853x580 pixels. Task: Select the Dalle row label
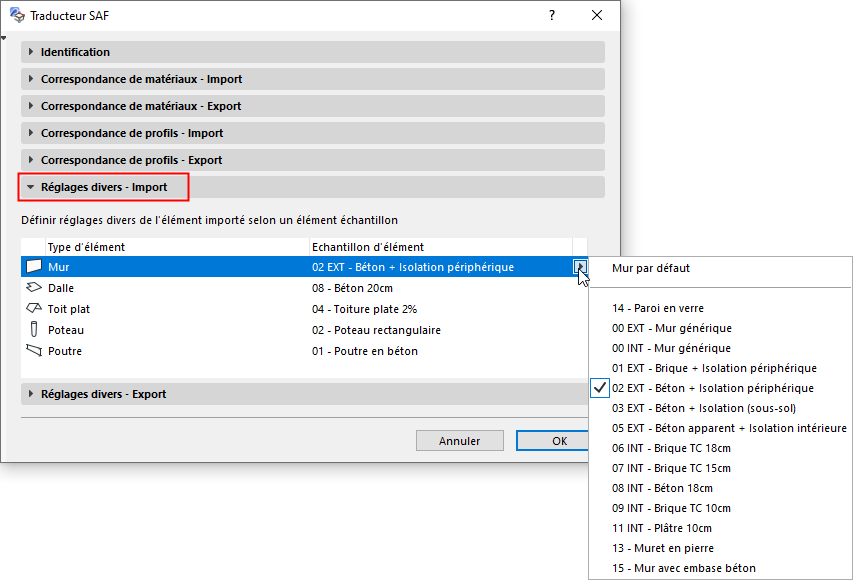[x=61, y=288]
